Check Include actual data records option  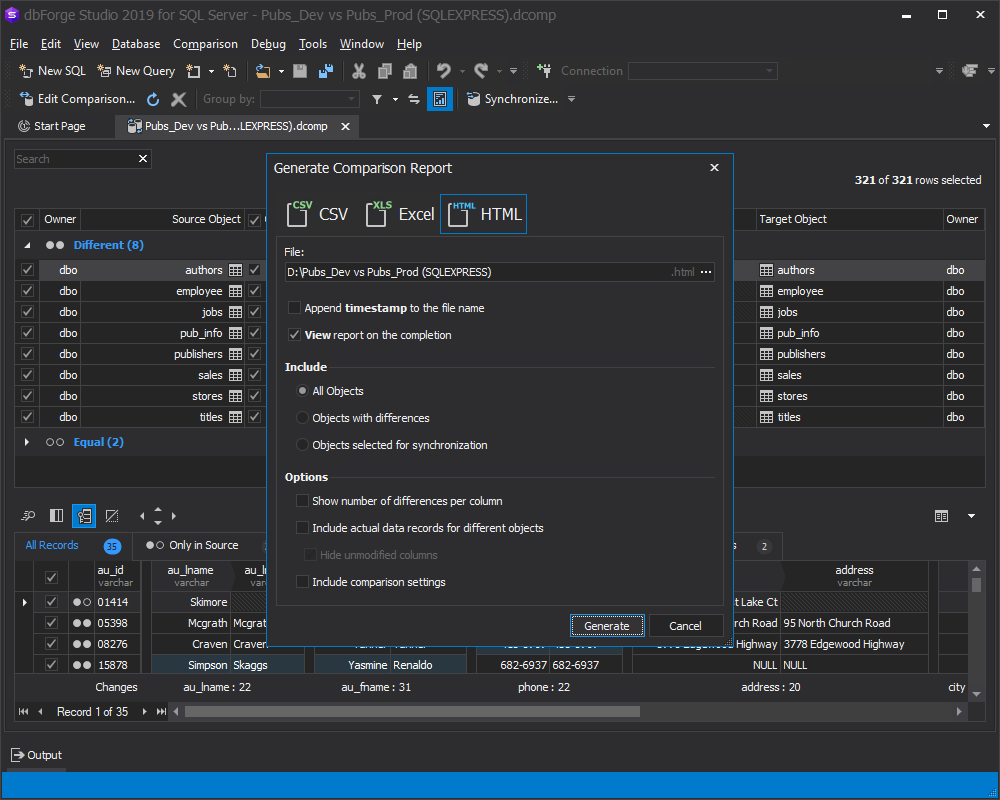tap(302, 528)
